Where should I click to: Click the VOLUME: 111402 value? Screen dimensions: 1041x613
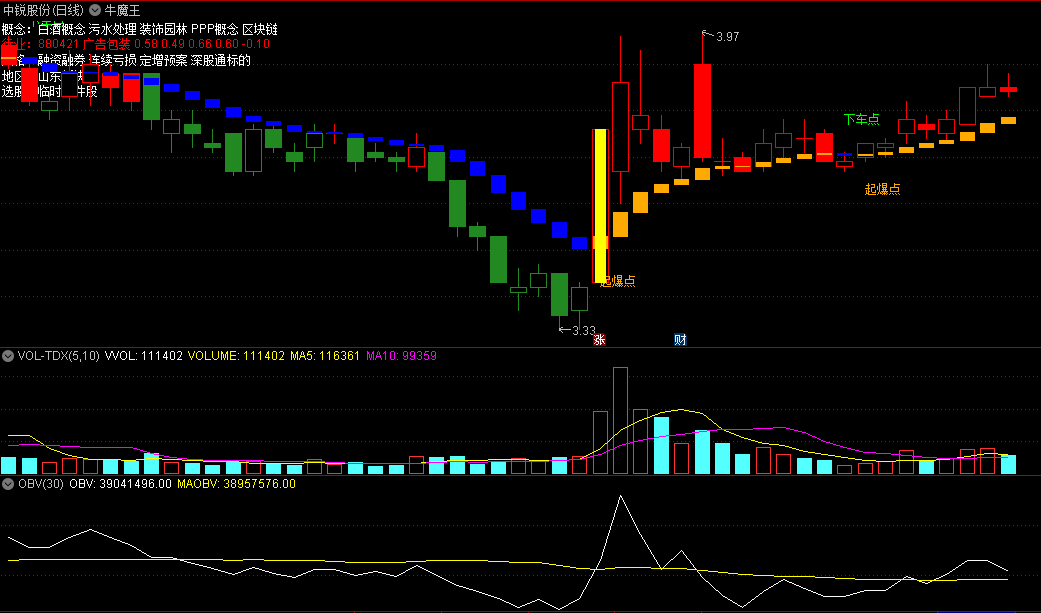click(236, 356)
